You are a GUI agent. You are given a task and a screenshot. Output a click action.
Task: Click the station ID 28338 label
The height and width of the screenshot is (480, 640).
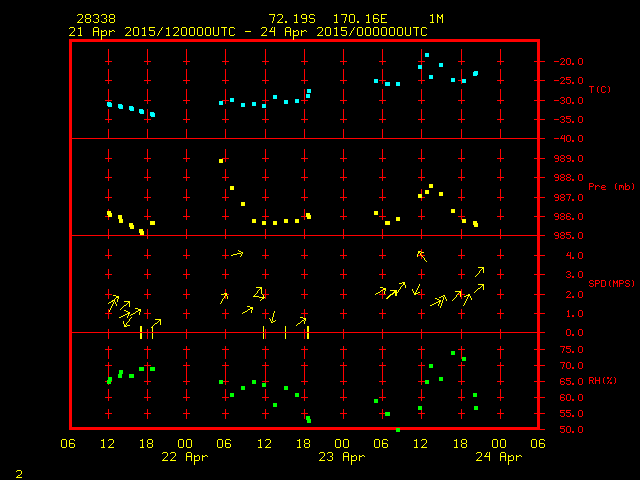click(95, 19)
